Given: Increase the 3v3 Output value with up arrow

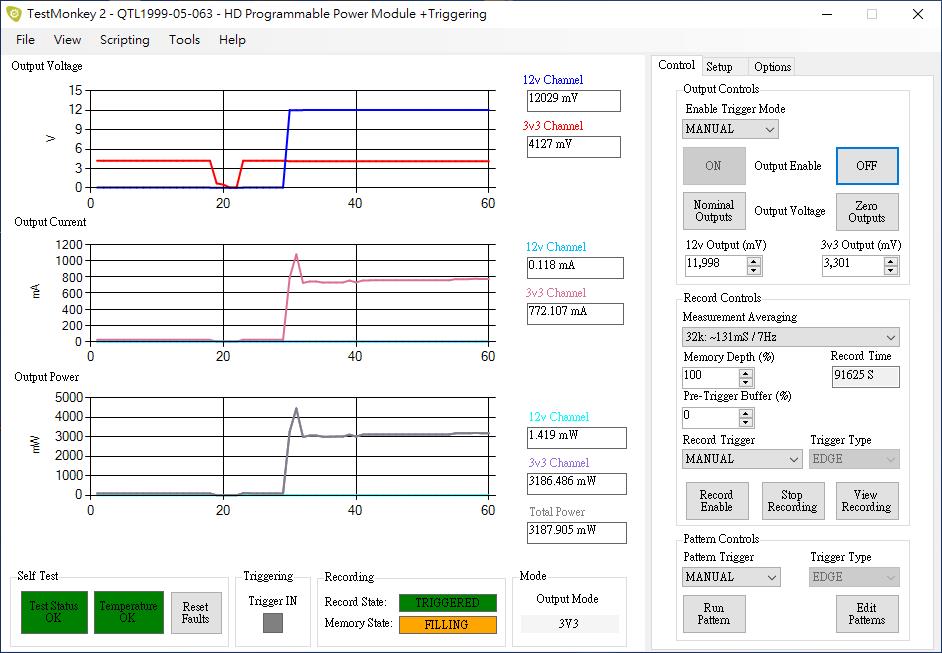Looking at the screenshot, I should pos(891,260).
